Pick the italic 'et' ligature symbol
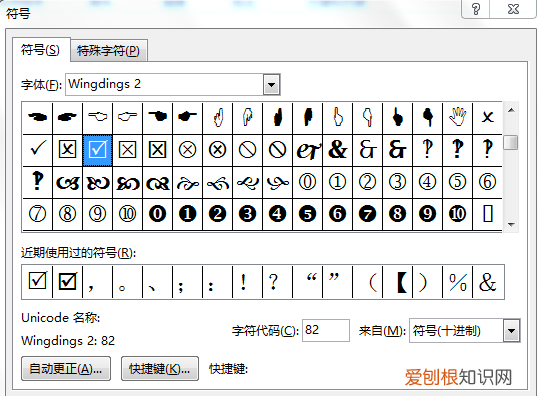This screenshot has width=538, height=396. pos(307,150)
